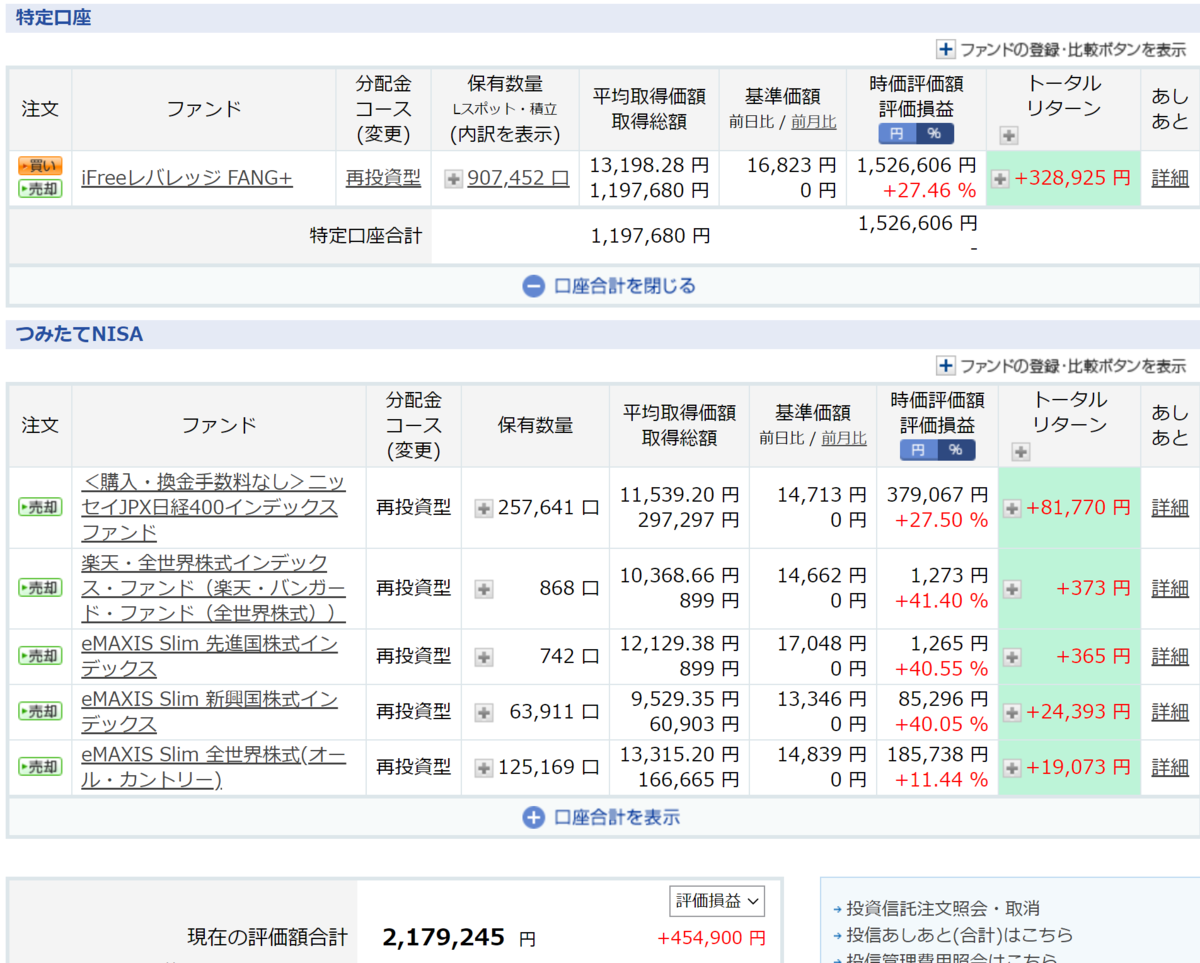
Task: Expand plus icon beside 868 口
Action: click(x=484, y=589)
